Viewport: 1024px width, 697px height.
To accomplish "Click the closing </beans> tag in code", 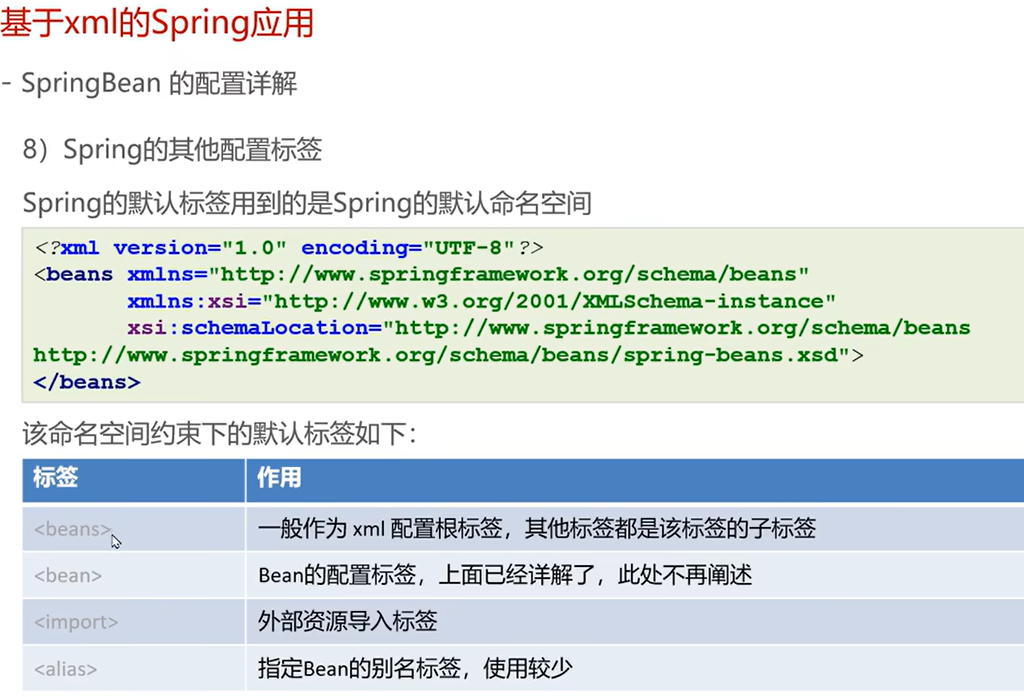I will [x=86, y=381].
